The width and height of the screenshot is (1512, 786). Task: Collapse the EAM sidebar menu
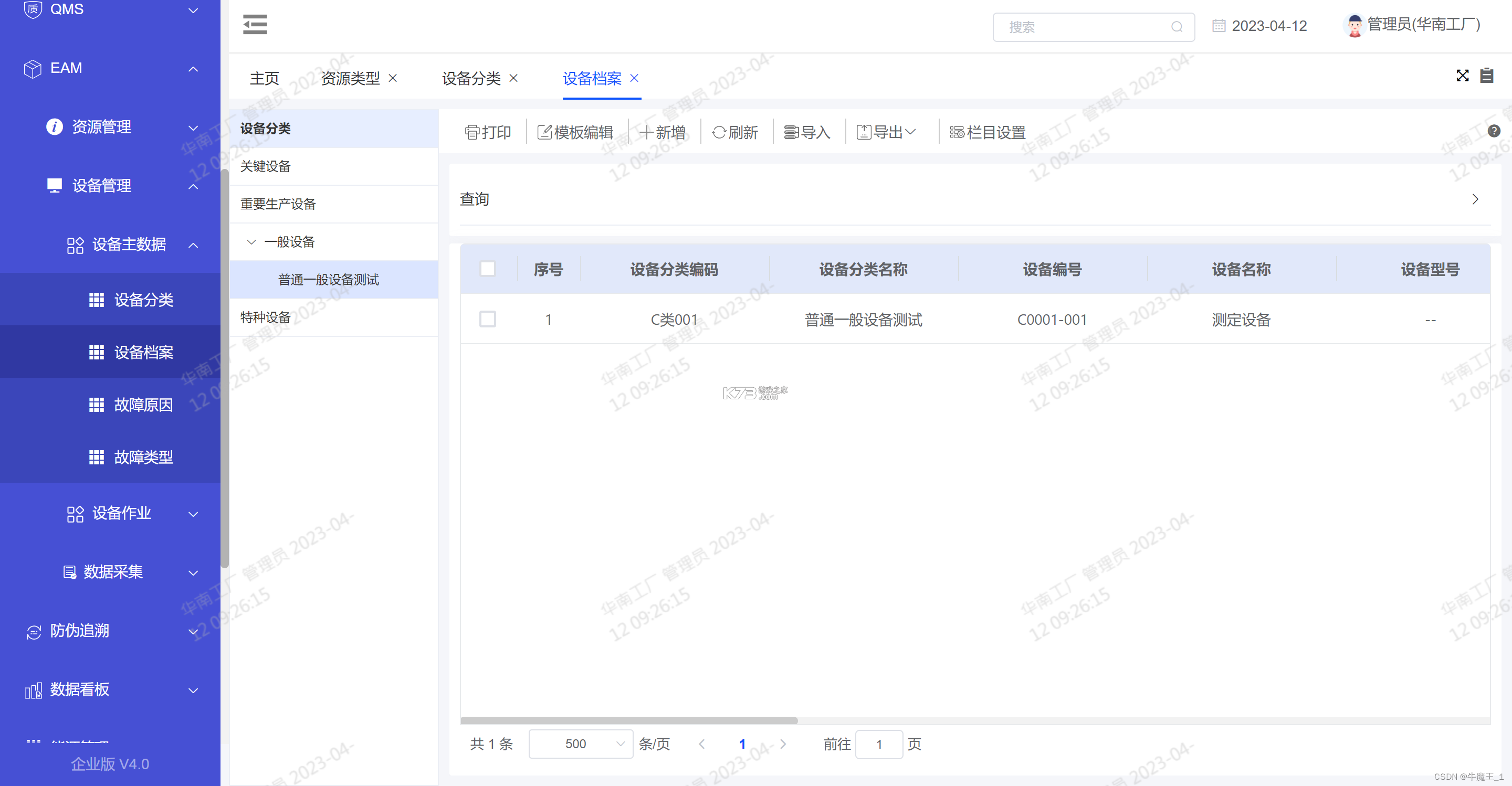[x=110, y=68]
